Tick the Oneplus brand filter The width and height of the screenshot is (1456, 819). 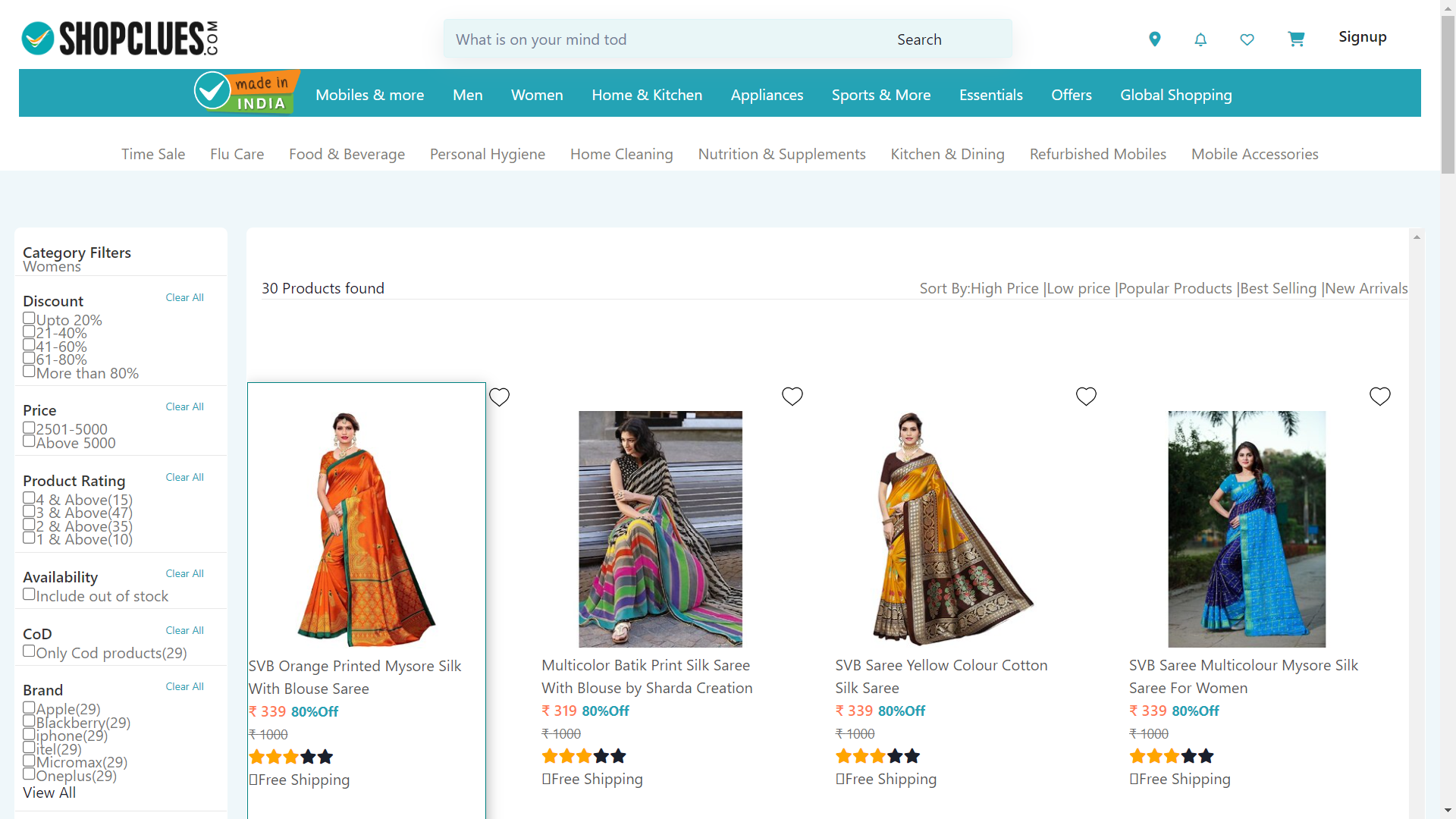29,774
